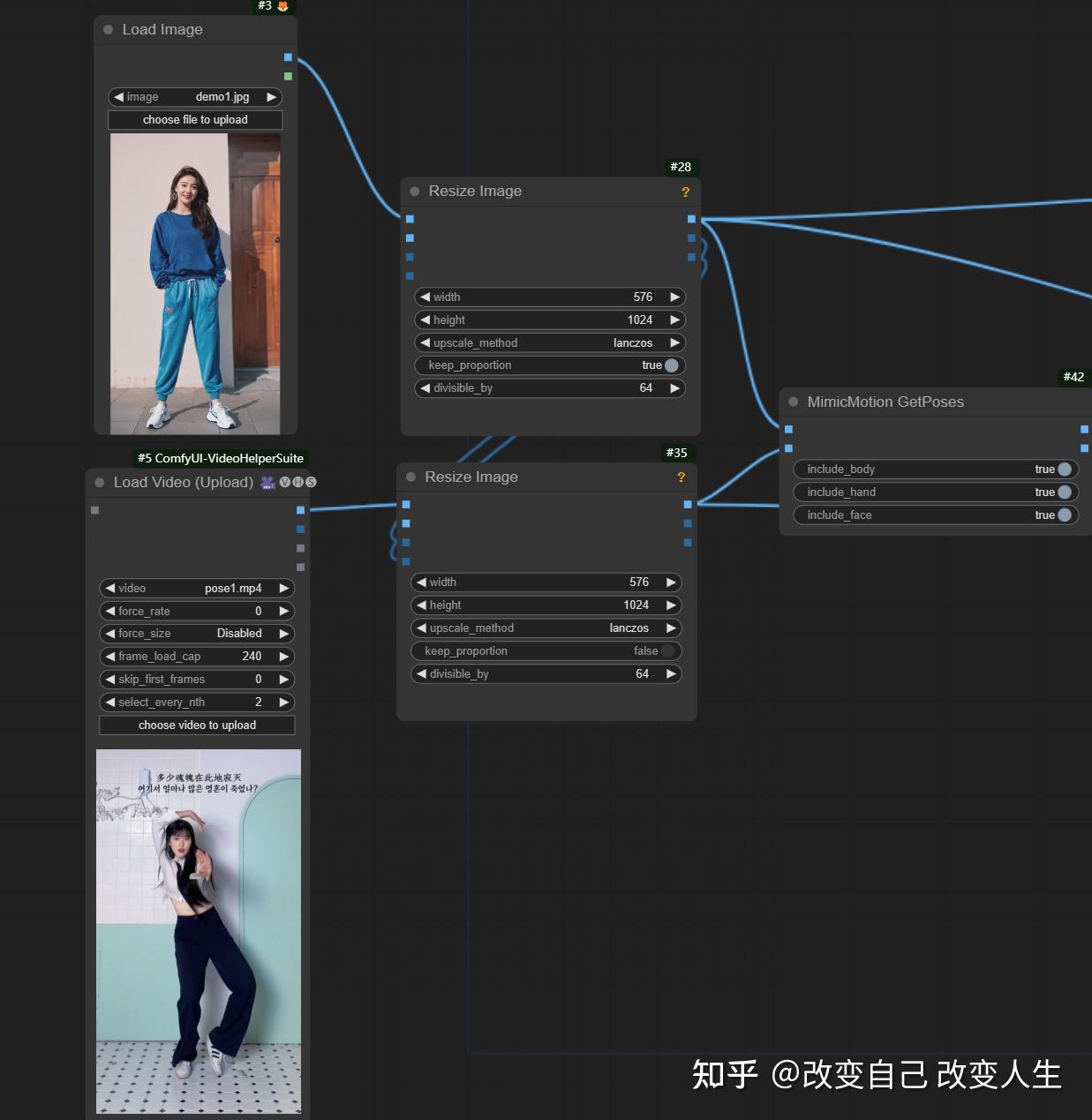Click the choose file to upload button
The width and height of the screenshot is (1092, 1120).
[194, 119]
